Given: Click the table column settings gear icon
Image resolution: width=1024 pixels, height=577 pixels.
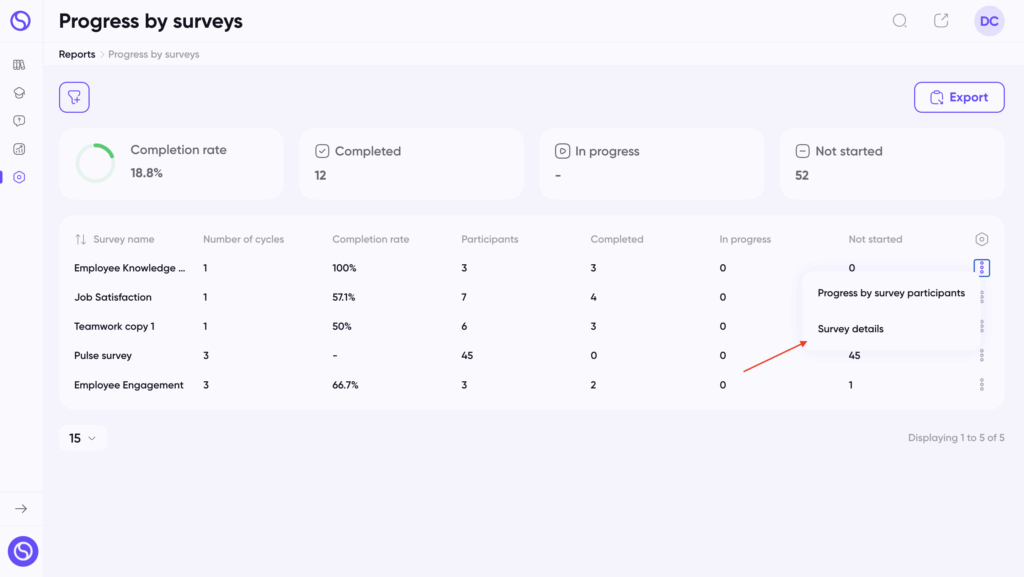Looking at the screenshot, I should click(x=982, y=240).
